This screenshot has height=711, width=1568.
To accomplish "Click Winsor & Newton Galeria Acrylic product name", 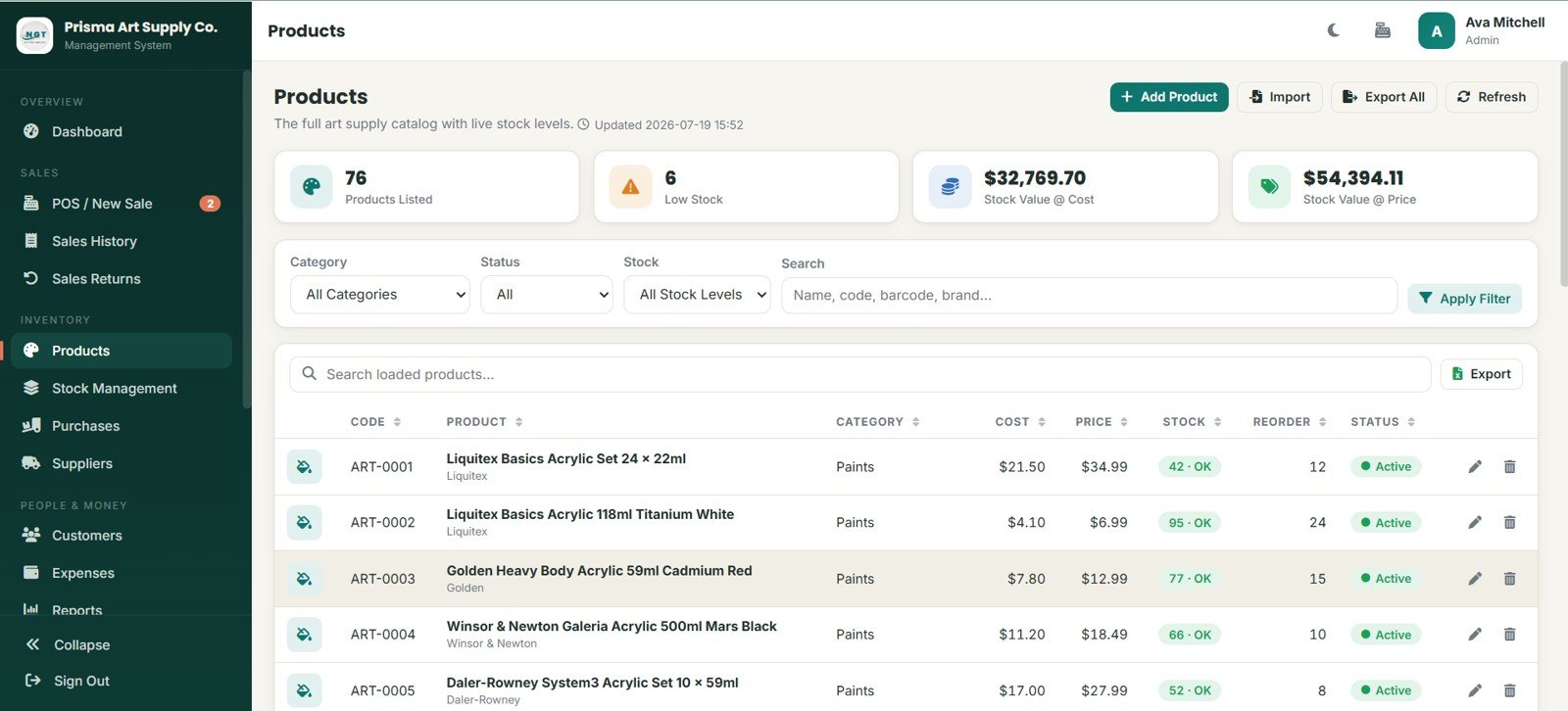I will [x=612, y=627].
